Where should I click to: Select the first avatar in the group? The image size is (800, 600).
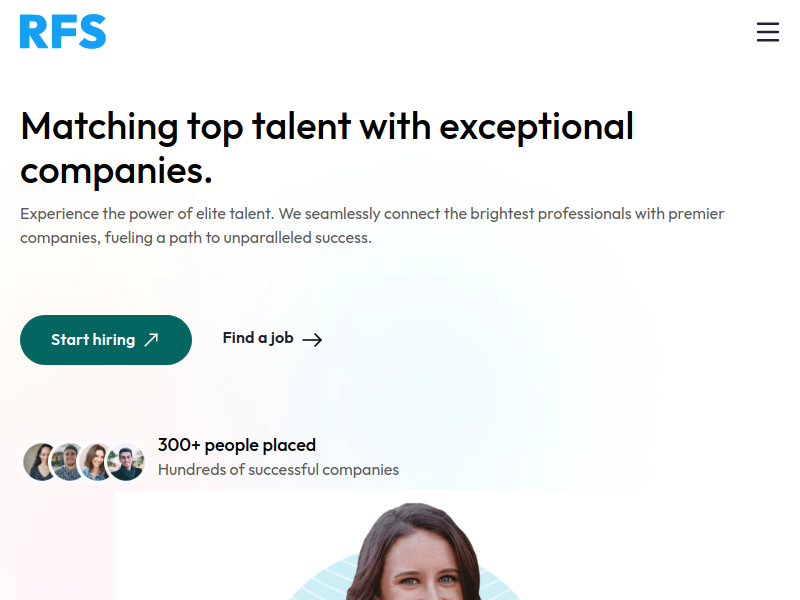pyautogui.click(x=40, y=462)
